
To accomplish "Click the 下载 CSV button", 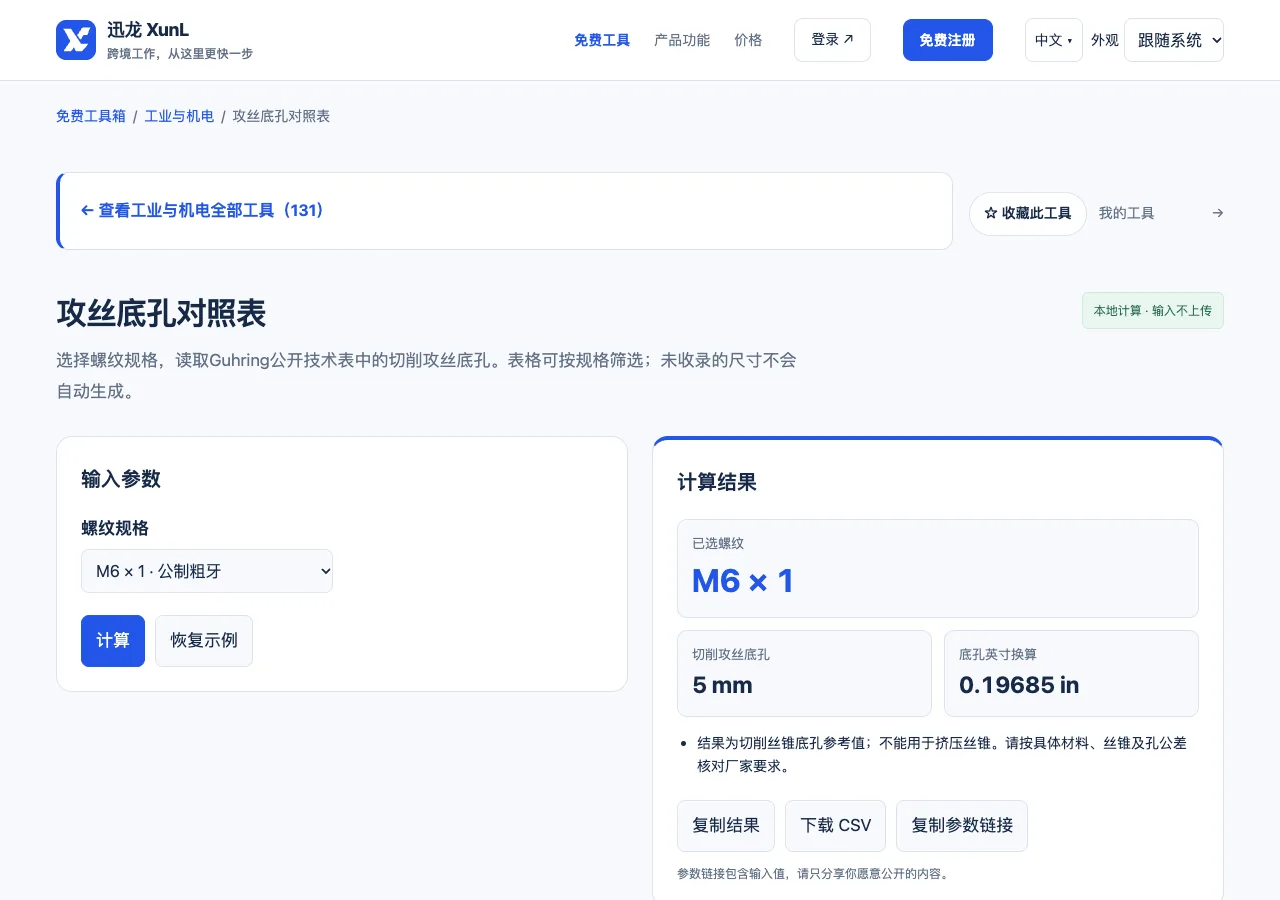I will tap(836, 826).
